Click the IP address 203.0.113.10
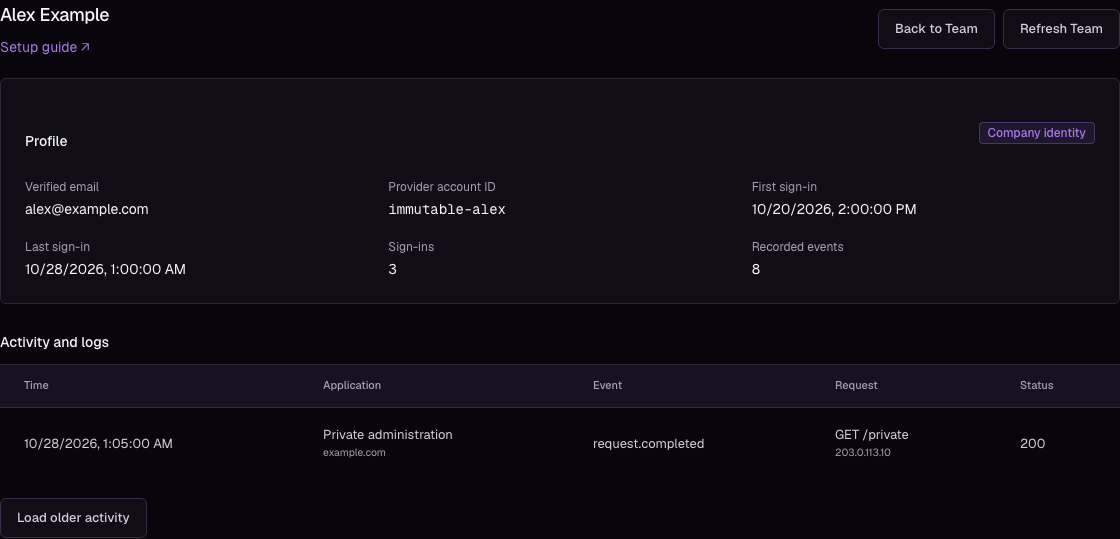Viewport: 1120px width, 539px height. pos(864,453)
